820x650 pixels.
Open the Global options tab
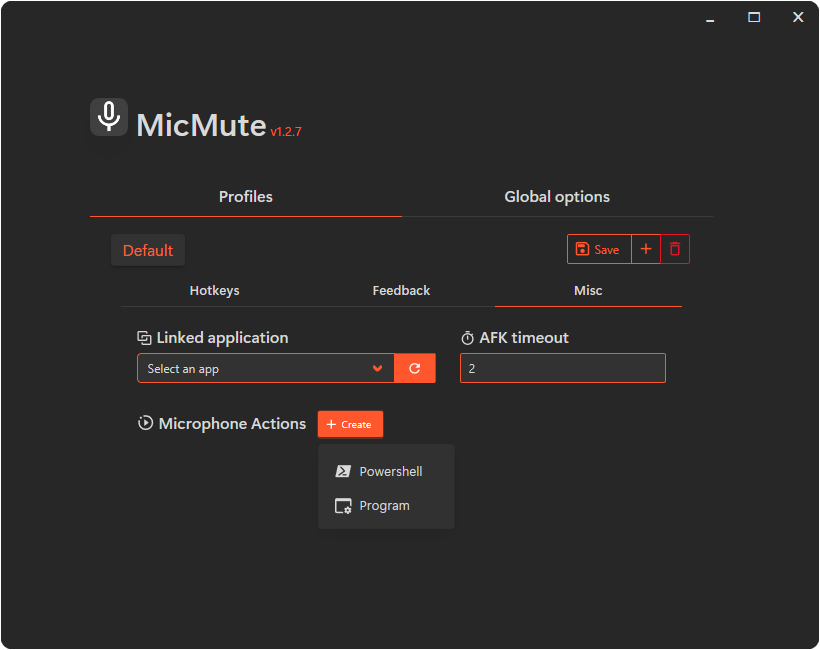click(x=557, y=197)
